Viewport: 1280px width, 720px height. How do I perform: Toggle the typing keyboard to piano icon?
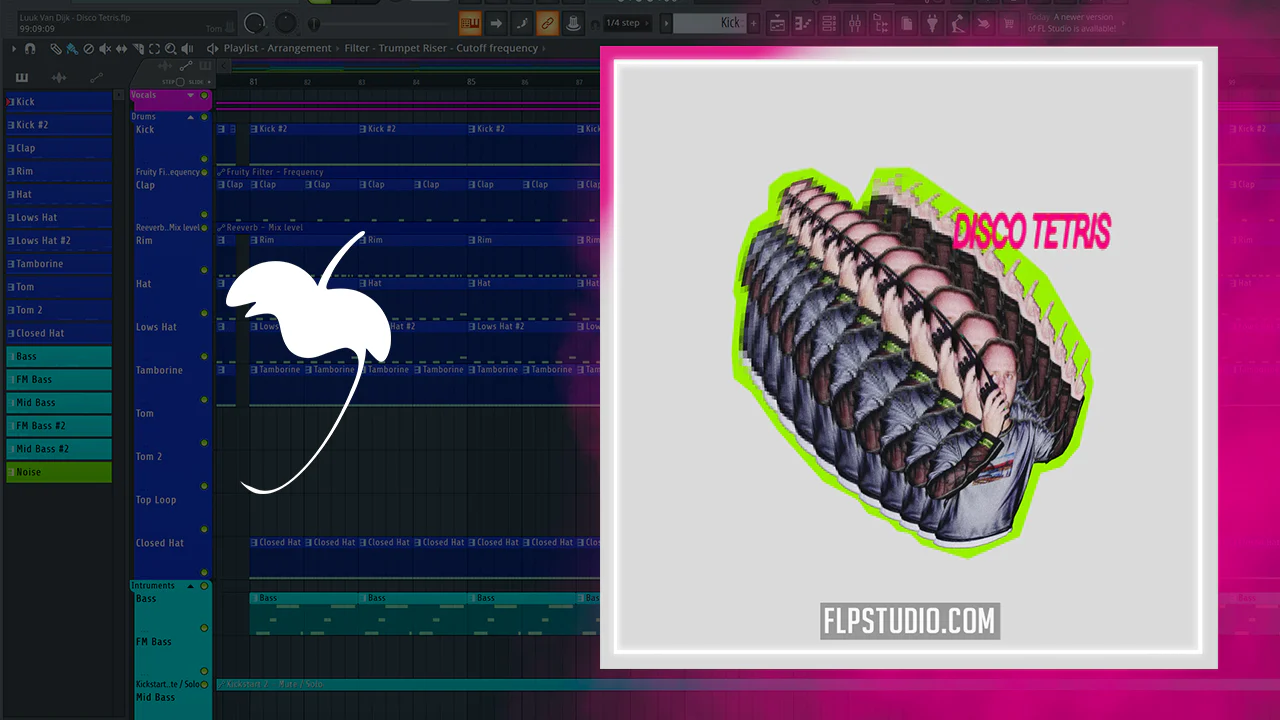tap(469, 23)
